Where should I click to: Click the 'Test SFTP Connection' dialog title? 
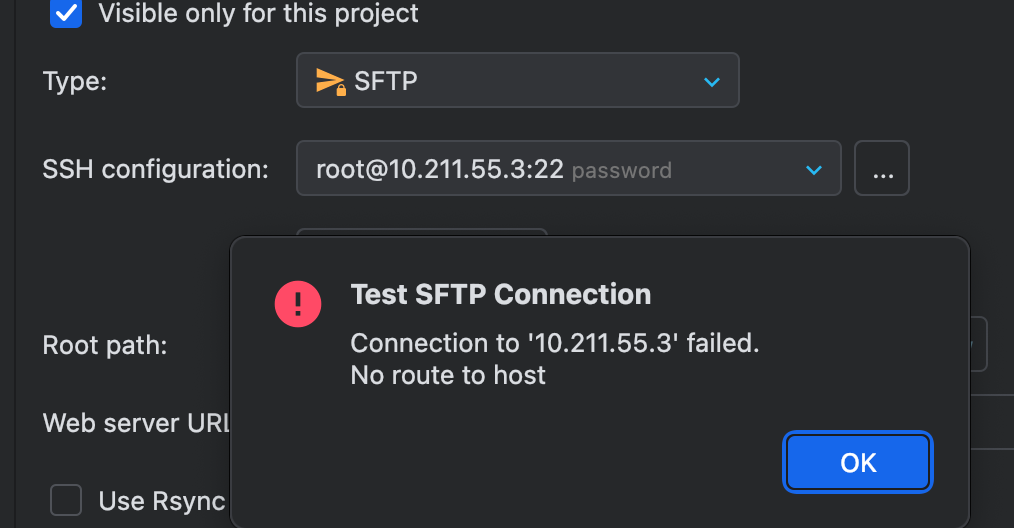(500, 294)
